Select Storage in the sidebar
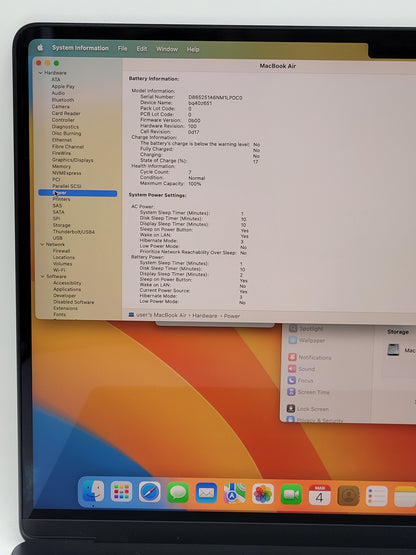Screen dimensions: 416x555 pos(62,225)
